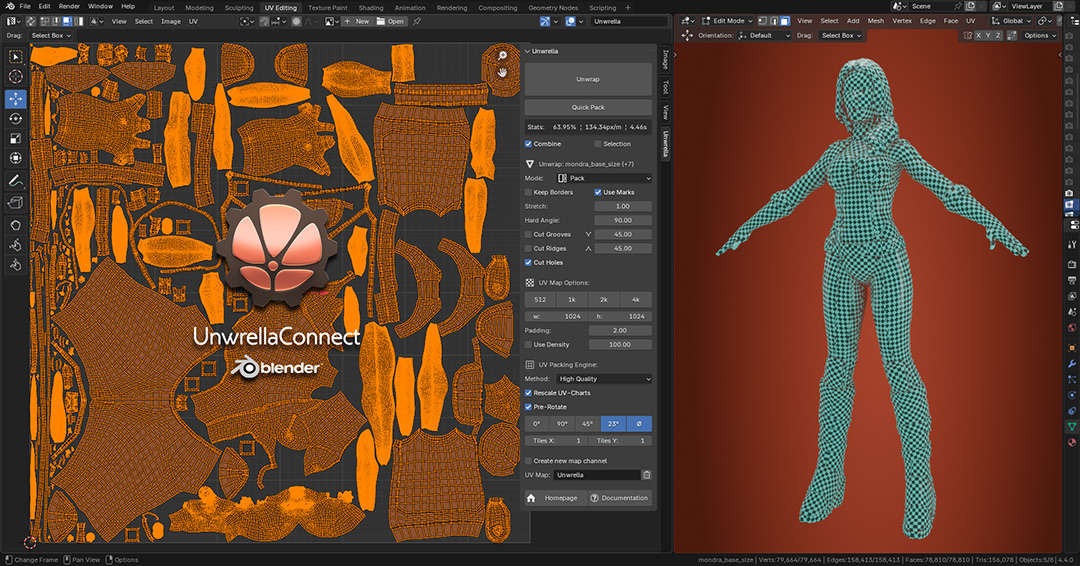Click the Padding value slider field
This screenshot has width=1080, height=566.
tap(620, 331)
